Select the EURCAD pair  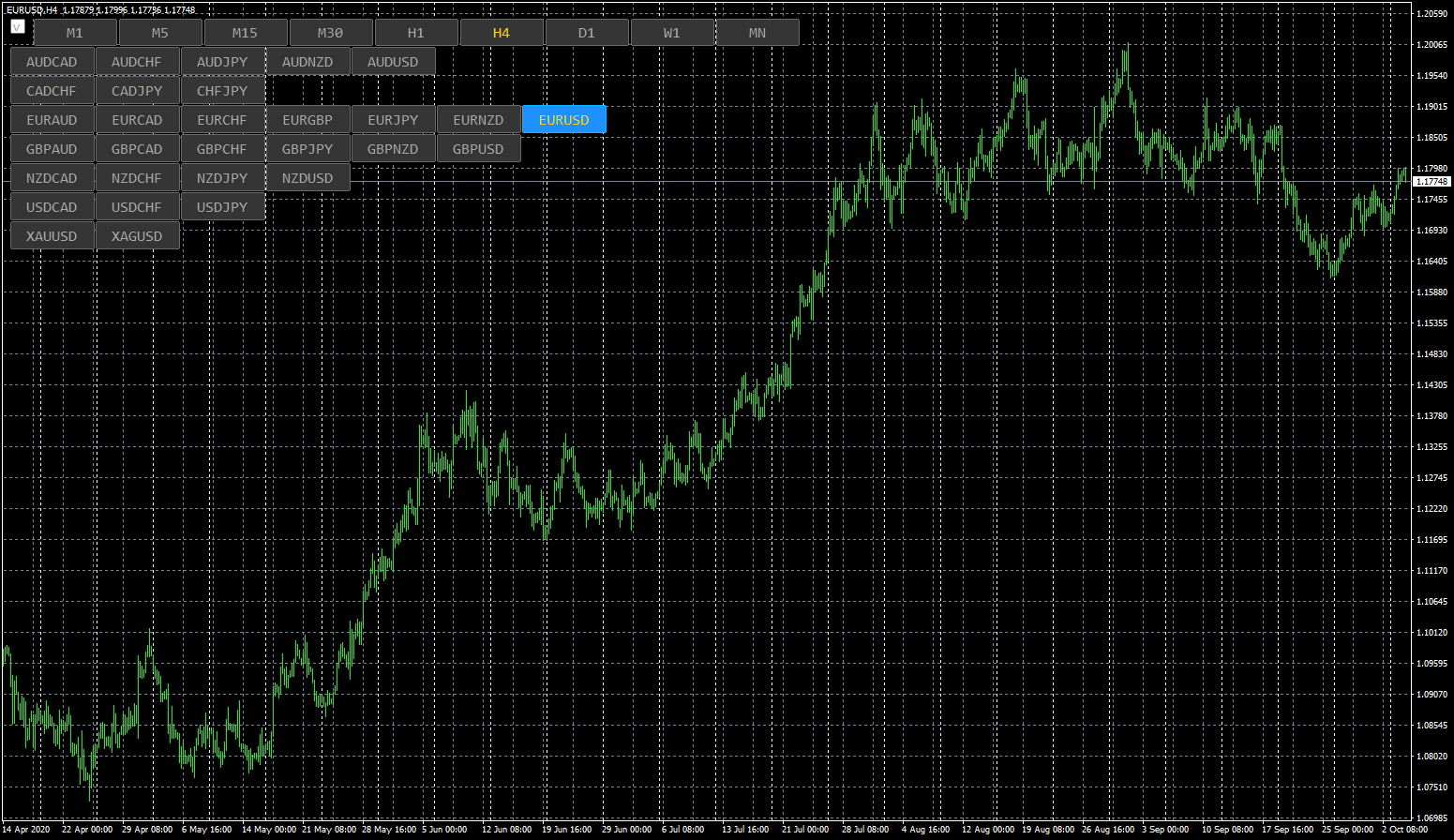click(x=137, y=120)
